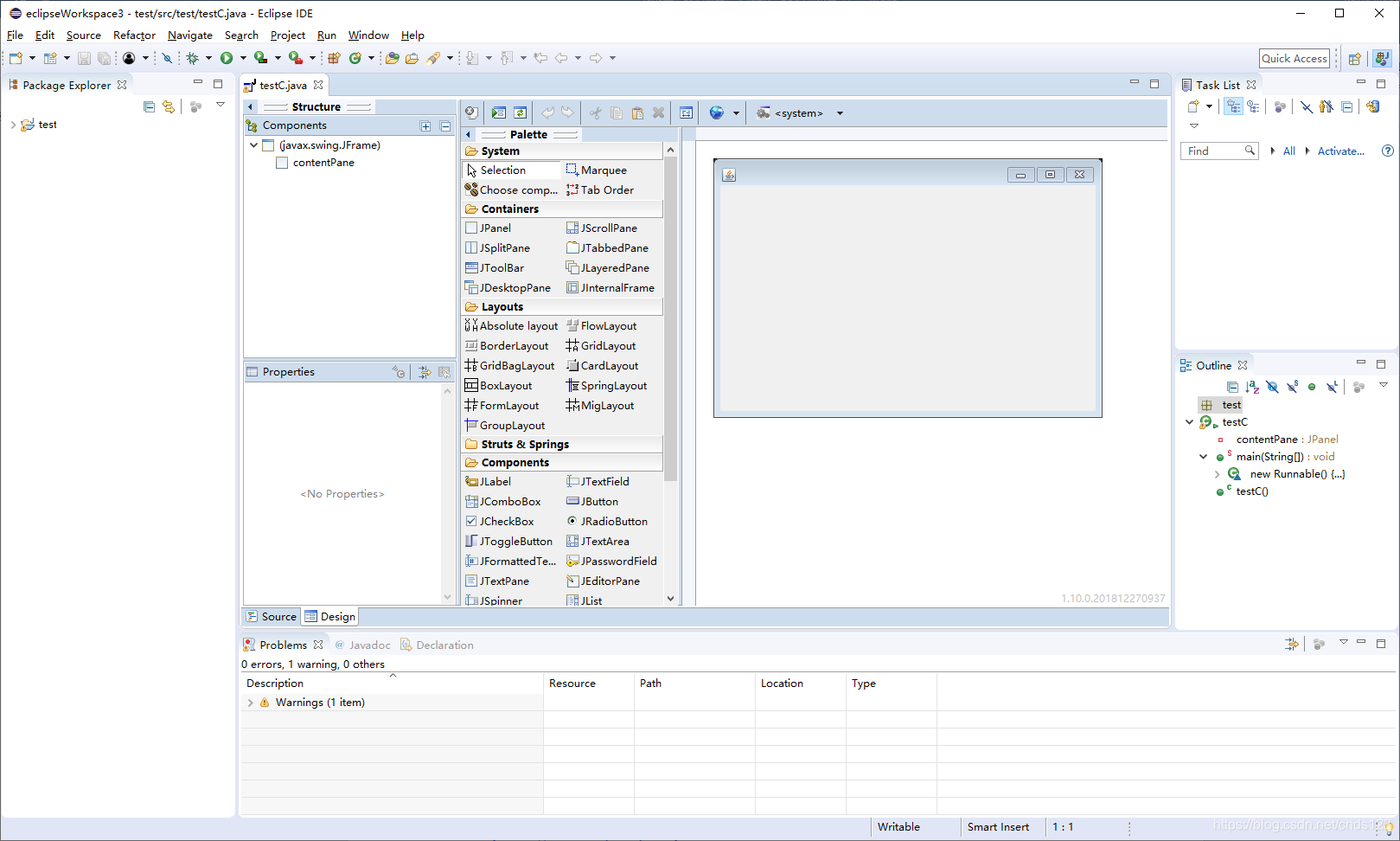Click the Quick Access button
This screenshot has width=1400, height=841.
pyautogui.click(x=1295, y=58)
